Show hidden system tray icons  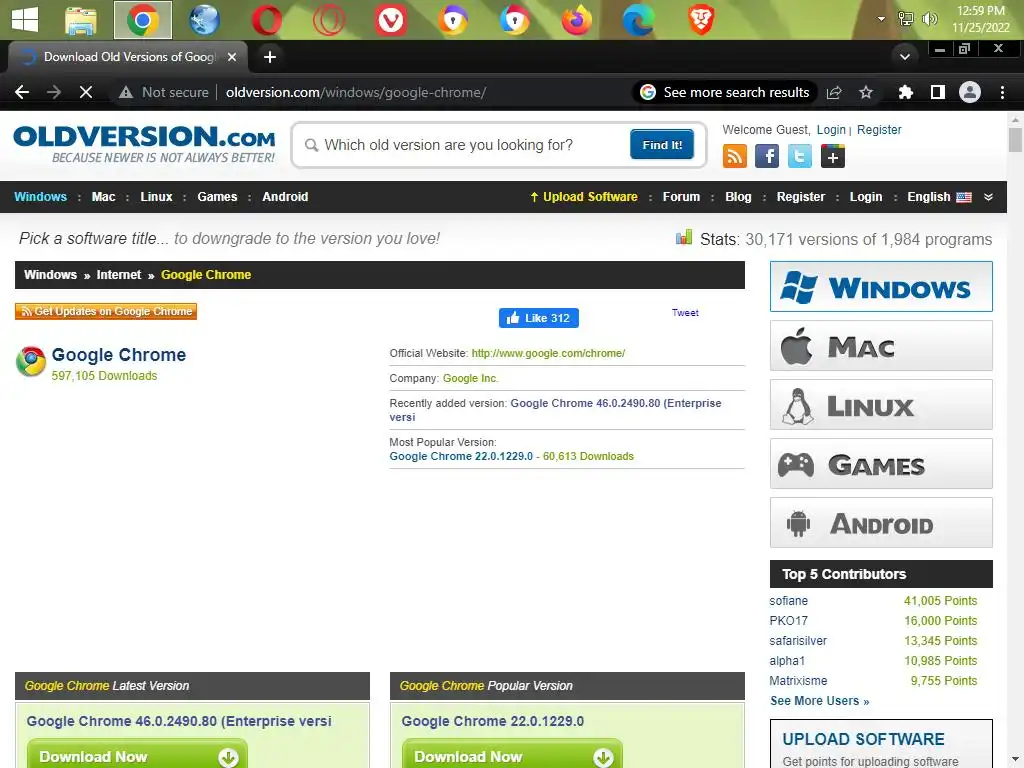(x=881, y=19)
